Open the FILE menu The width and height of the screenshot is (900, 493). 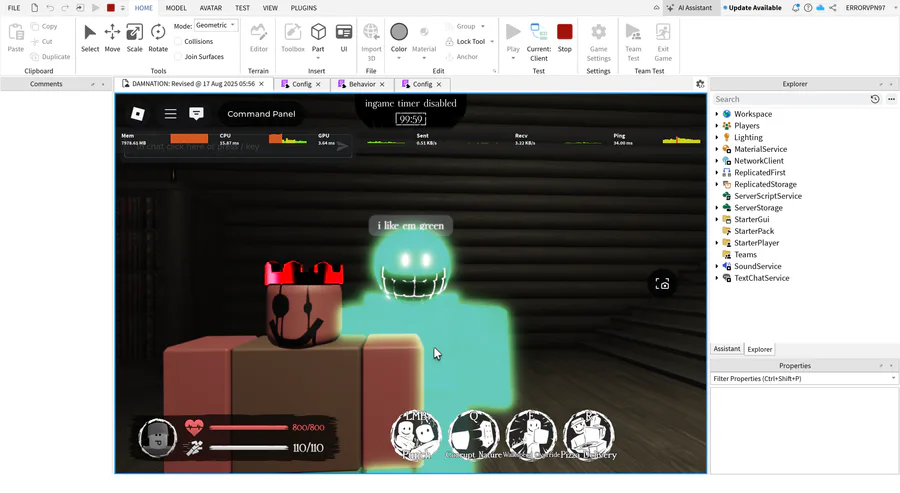coord(14,8)
